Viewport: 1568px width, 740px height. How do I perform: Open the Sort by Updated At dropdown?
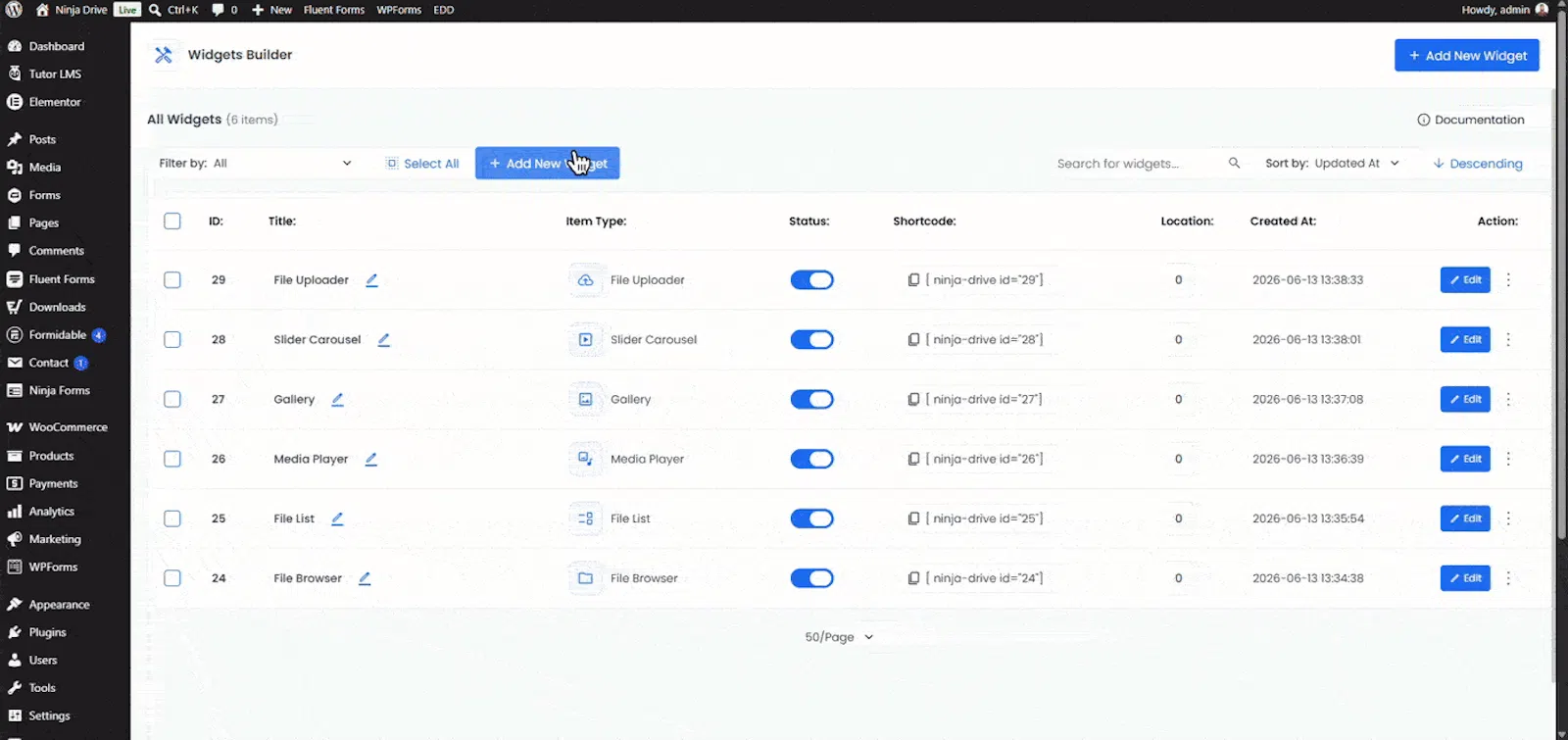(1333, 164)
